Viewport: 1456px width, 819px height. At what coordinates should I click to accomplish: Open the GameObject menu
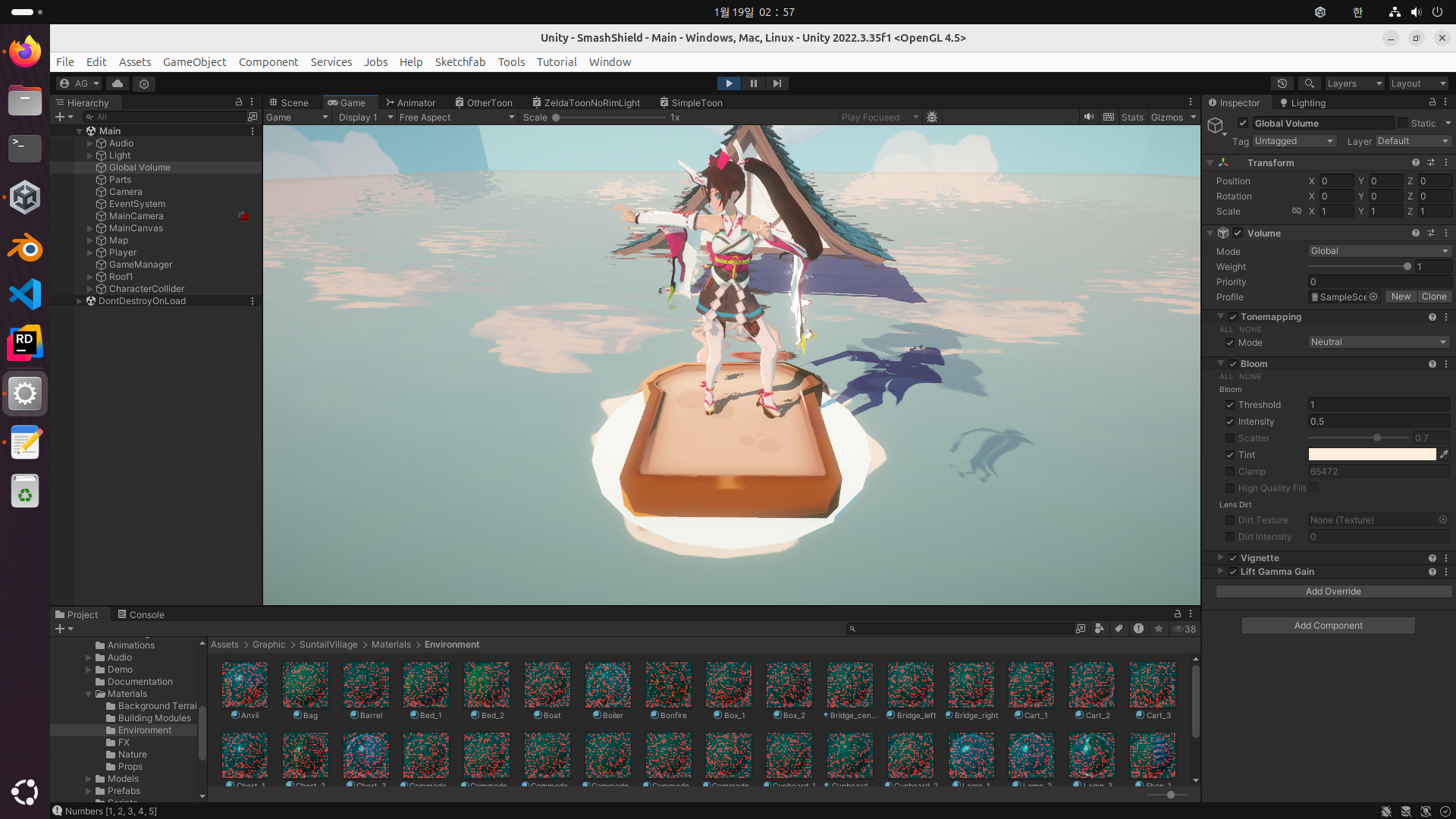[194, 62]
